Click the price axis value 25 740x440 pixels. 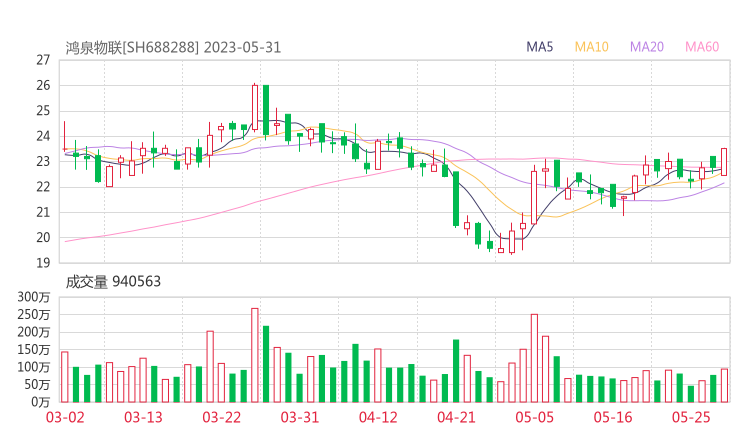coord(43,111)
